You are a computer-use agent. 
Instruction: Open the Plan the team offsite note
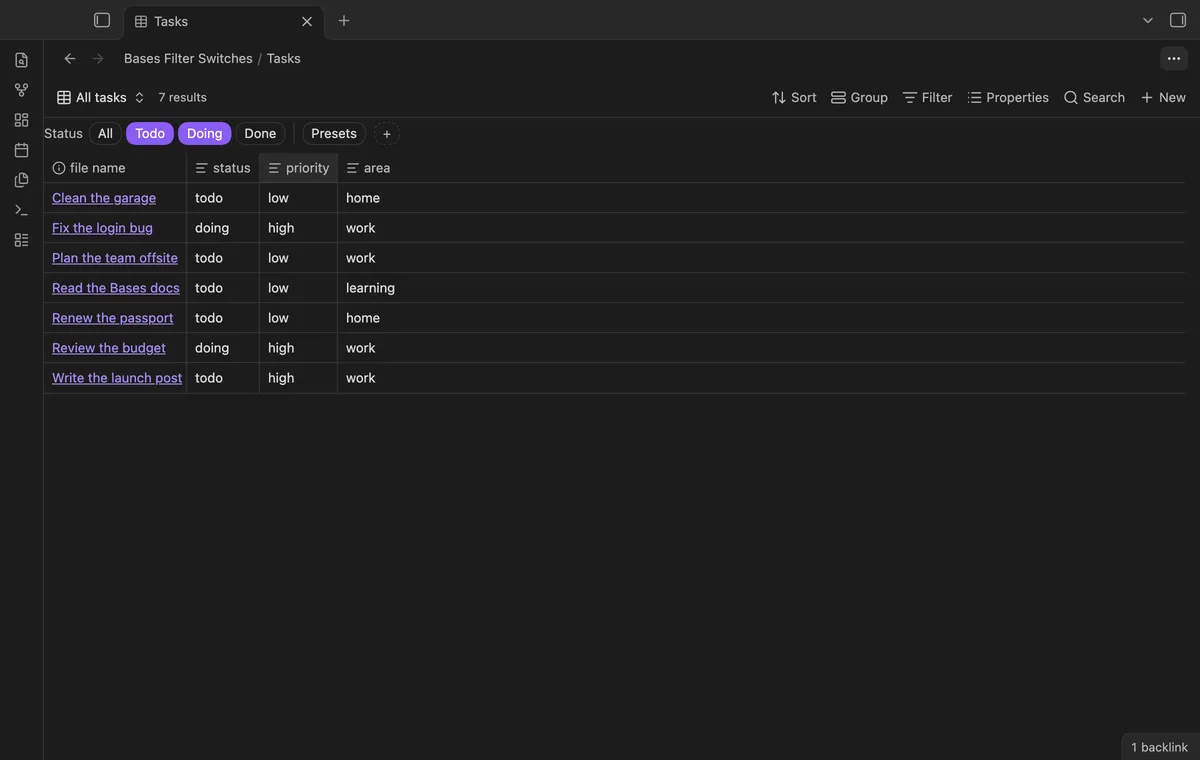[x=115, y=258]
